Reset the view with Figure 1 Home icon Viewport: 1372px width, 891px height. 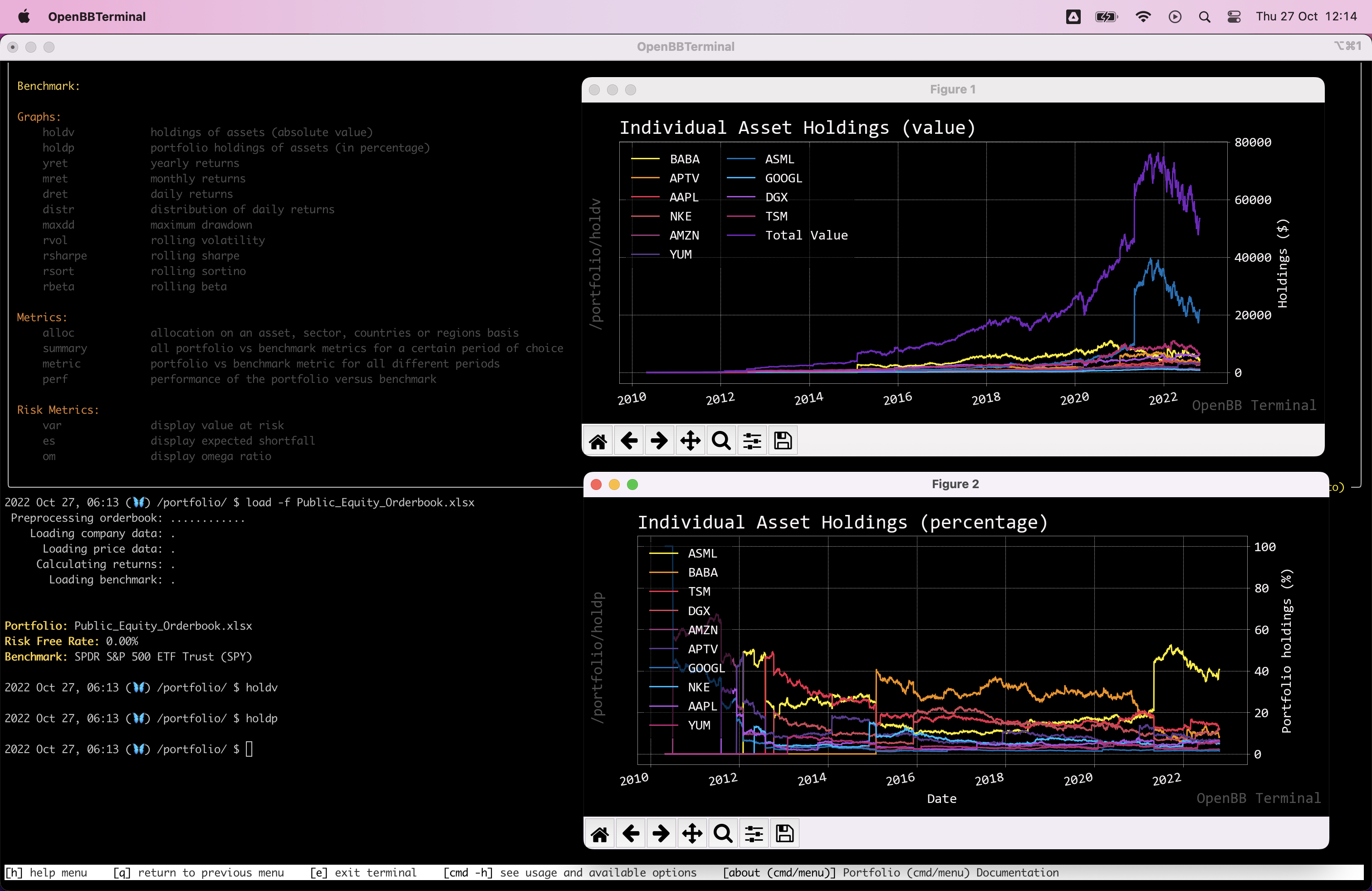click(x=598, y=441)
